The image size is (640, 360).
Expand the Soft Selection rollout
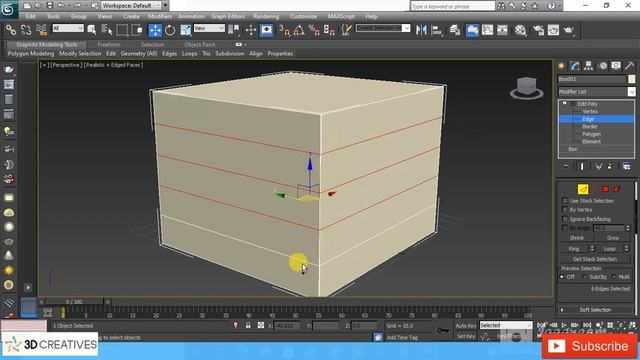(595, 310)
